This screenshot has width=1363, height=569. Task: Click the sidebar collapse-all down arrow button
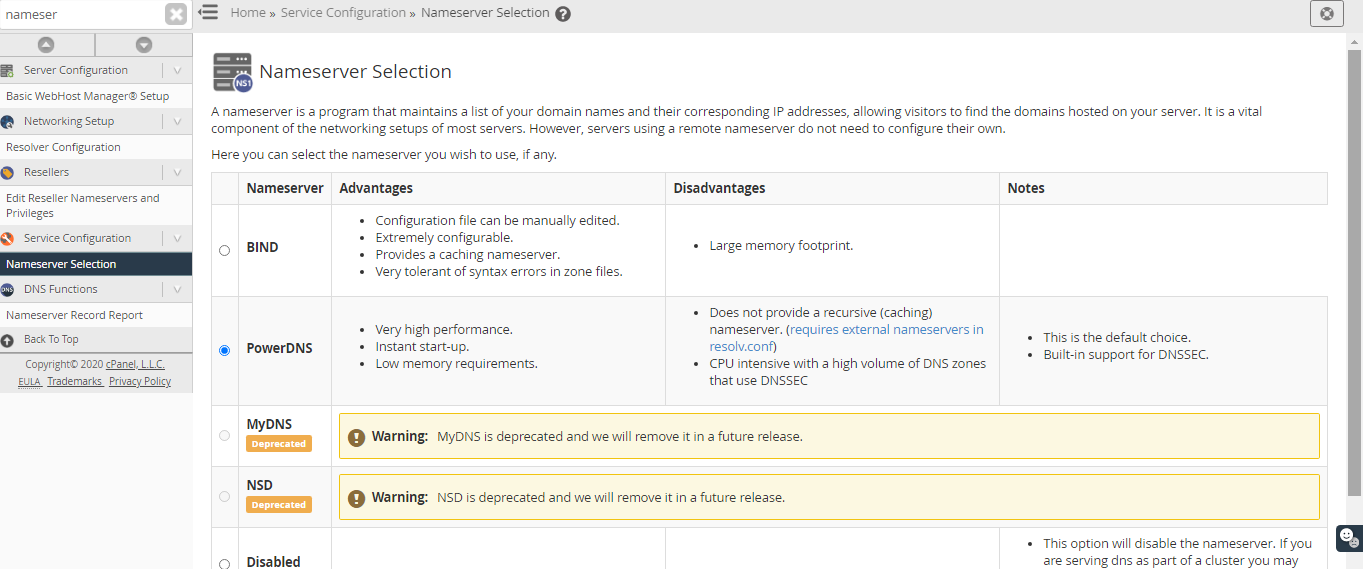(144, 45)
